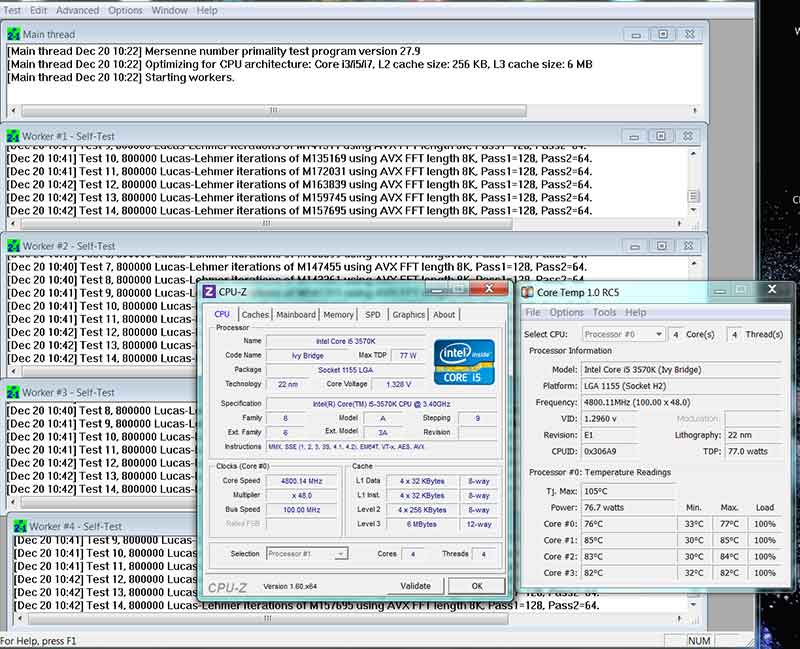Click the 'Starting workers.' line in Main thread
800x649 pixels.
pyautogui.click(x=122, y=78)
